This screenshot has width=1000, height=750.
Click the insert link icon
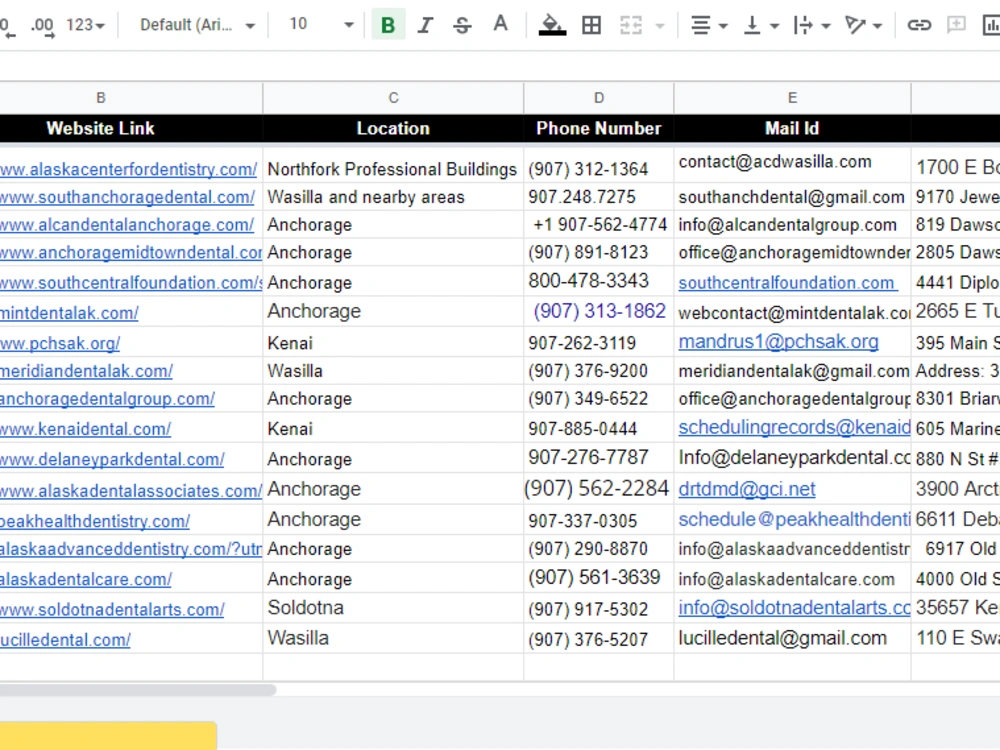point(919,25)
